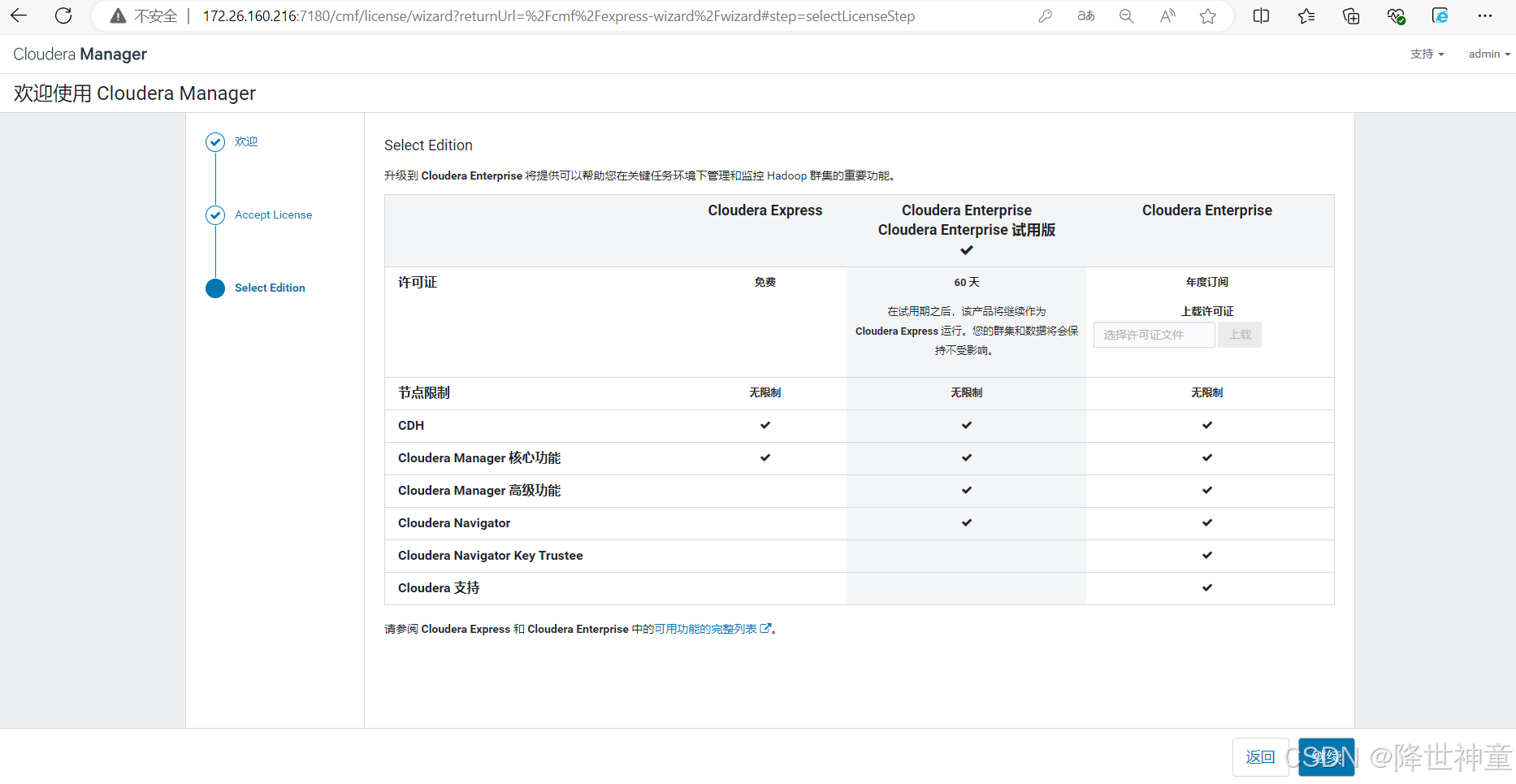Screen dimensions: 1516x784
Task: Select the Cloudera Express edition column
Action: click(764, 210)
